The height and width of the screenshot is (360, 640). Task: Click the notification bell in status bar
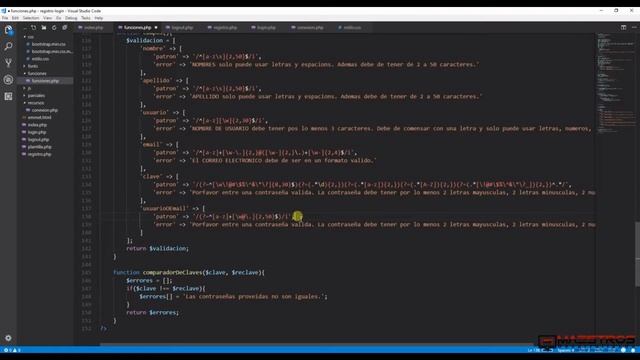pyautogui.click(x=633, y=350)
